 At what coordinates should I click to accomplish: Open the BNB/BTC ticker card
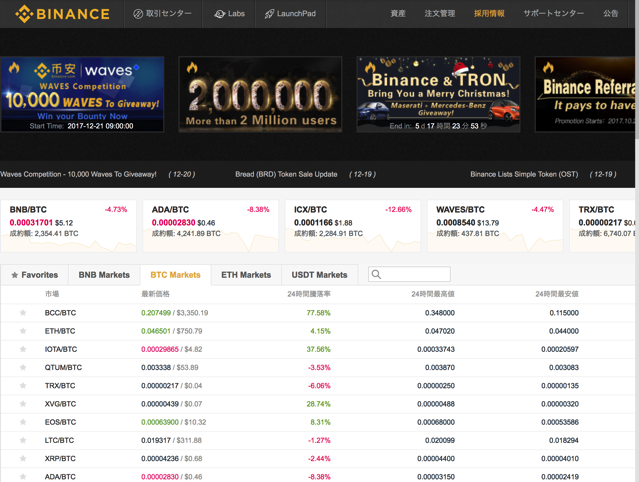pos(68,226)
